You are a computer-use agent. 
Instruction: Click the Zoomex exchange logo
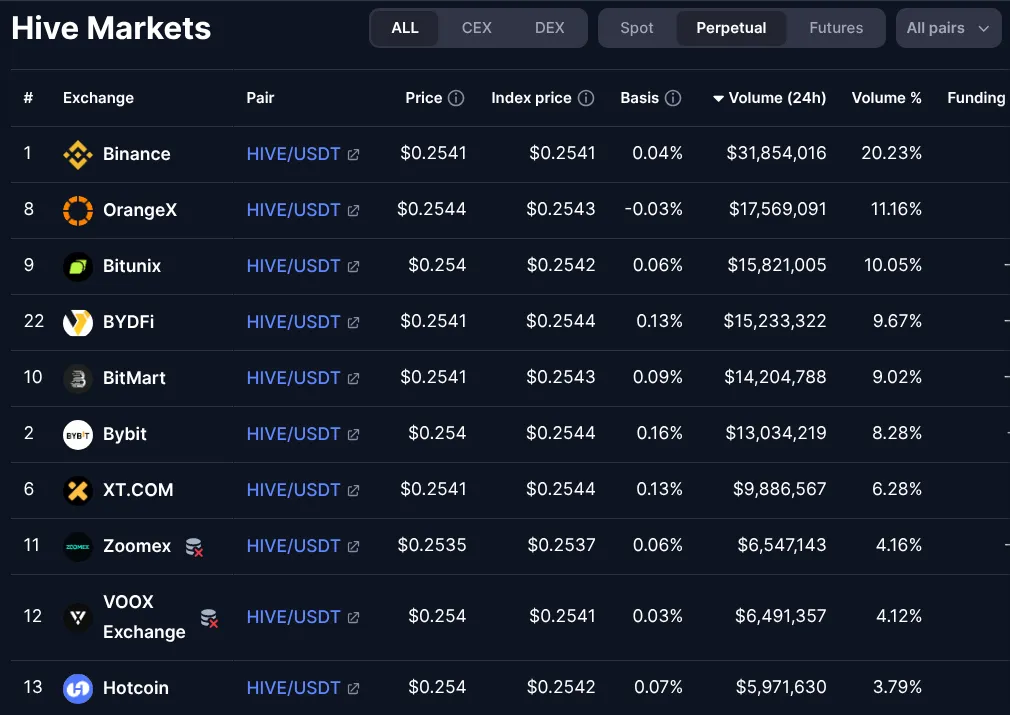click(x=78, y=547)
